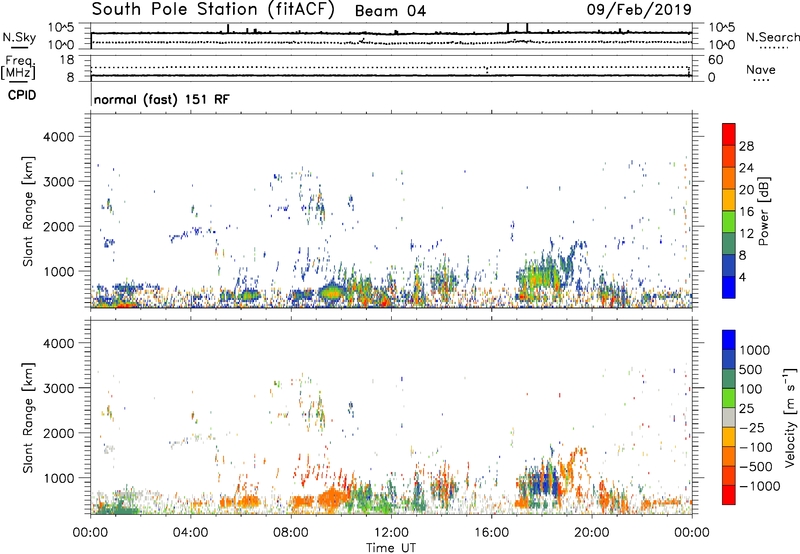The width and height of the screenshot is (800, 554).
Task: Click the date '09/Feb/2019'
Action: (x=639, y=10)
